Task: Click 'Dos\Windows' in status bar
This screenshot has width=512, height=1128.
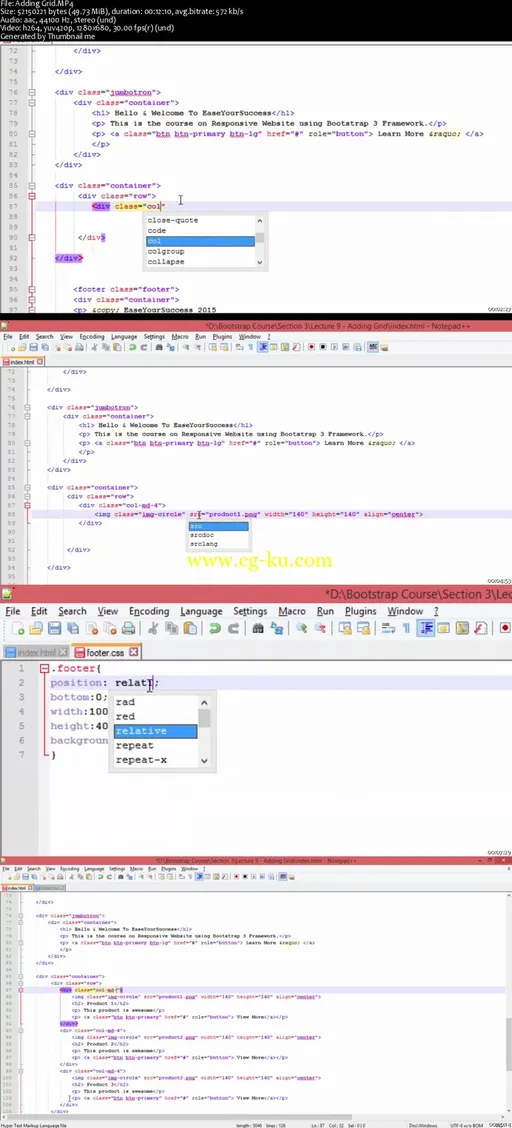Action: (x=421, y=1125)
